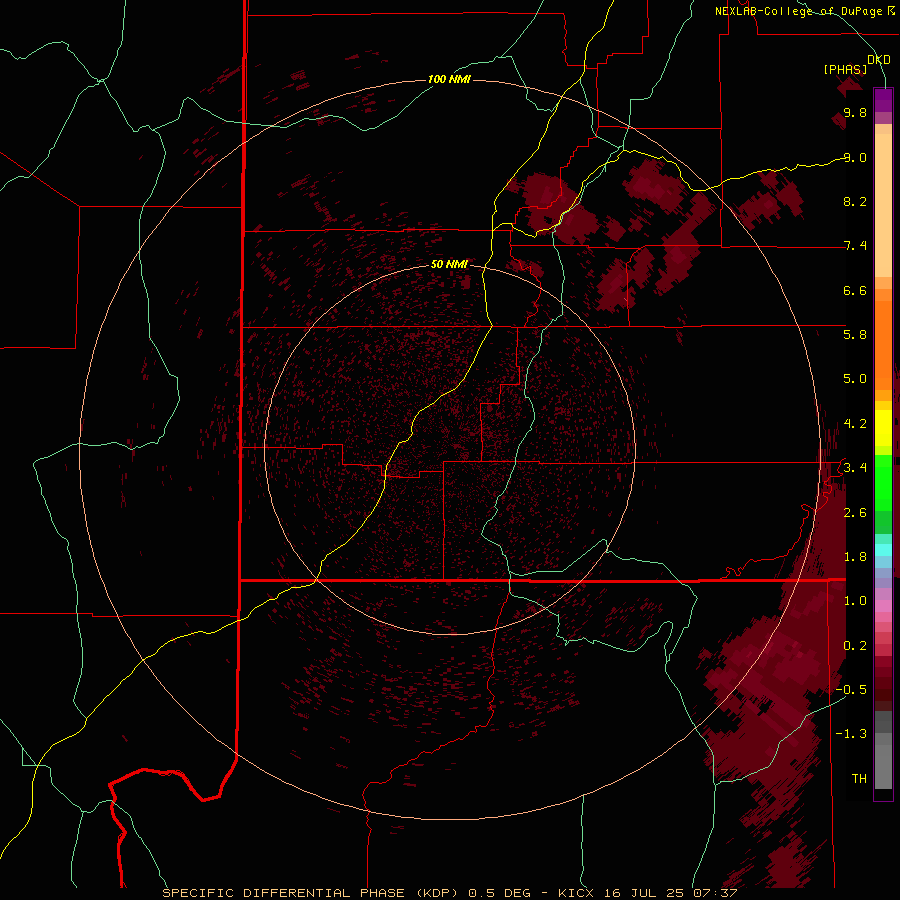Image resolution: width=900 pixels, height=900 pixels.
Task: Select the peach segment of the color bar
Action: tap(883, 205)
